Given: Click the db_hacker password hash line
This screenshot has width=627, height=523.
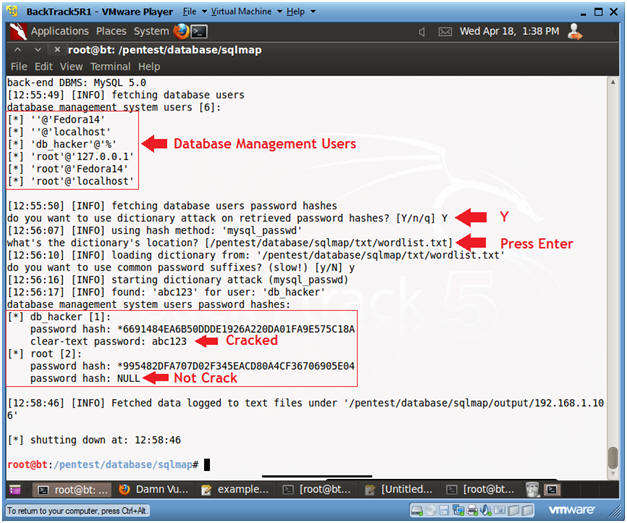Looking at the screenshot, I should (192, 329).
